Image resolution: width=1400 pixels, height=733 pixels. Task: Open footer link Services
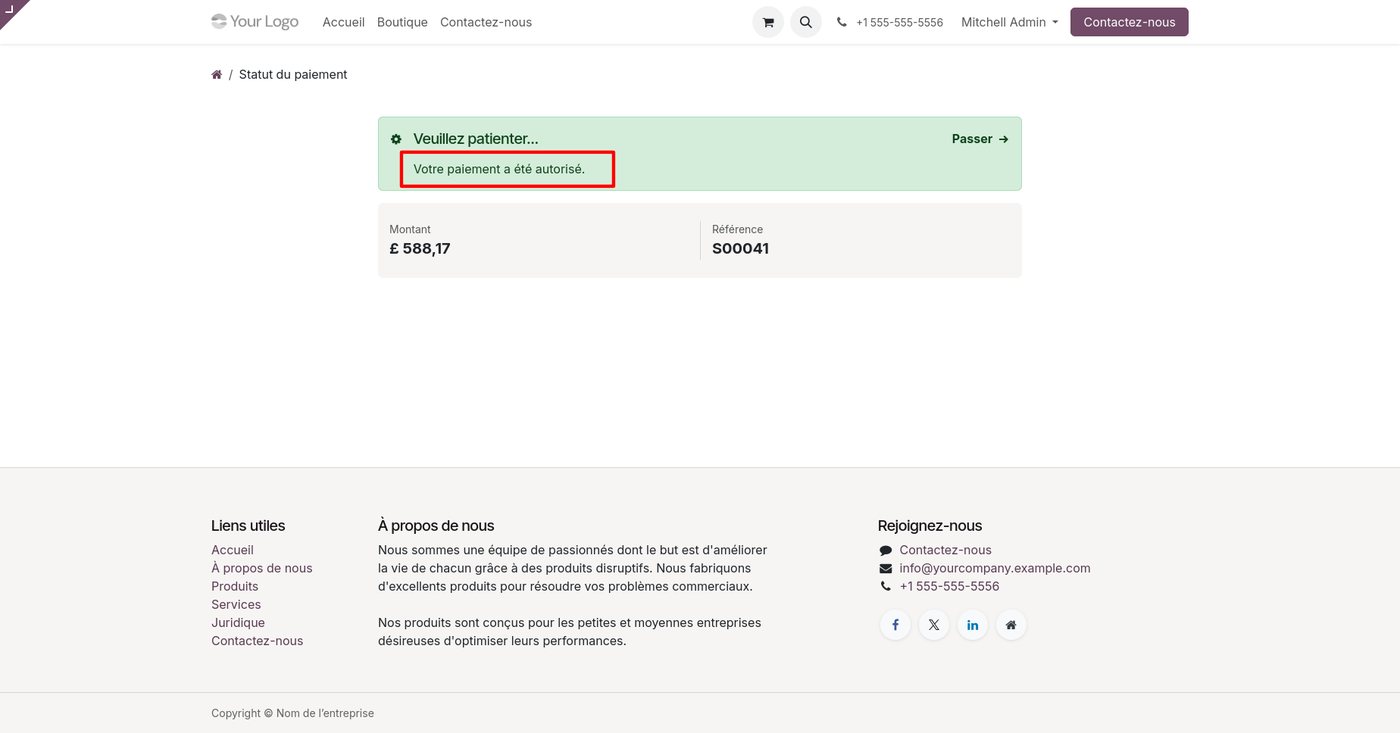point(236,604)
